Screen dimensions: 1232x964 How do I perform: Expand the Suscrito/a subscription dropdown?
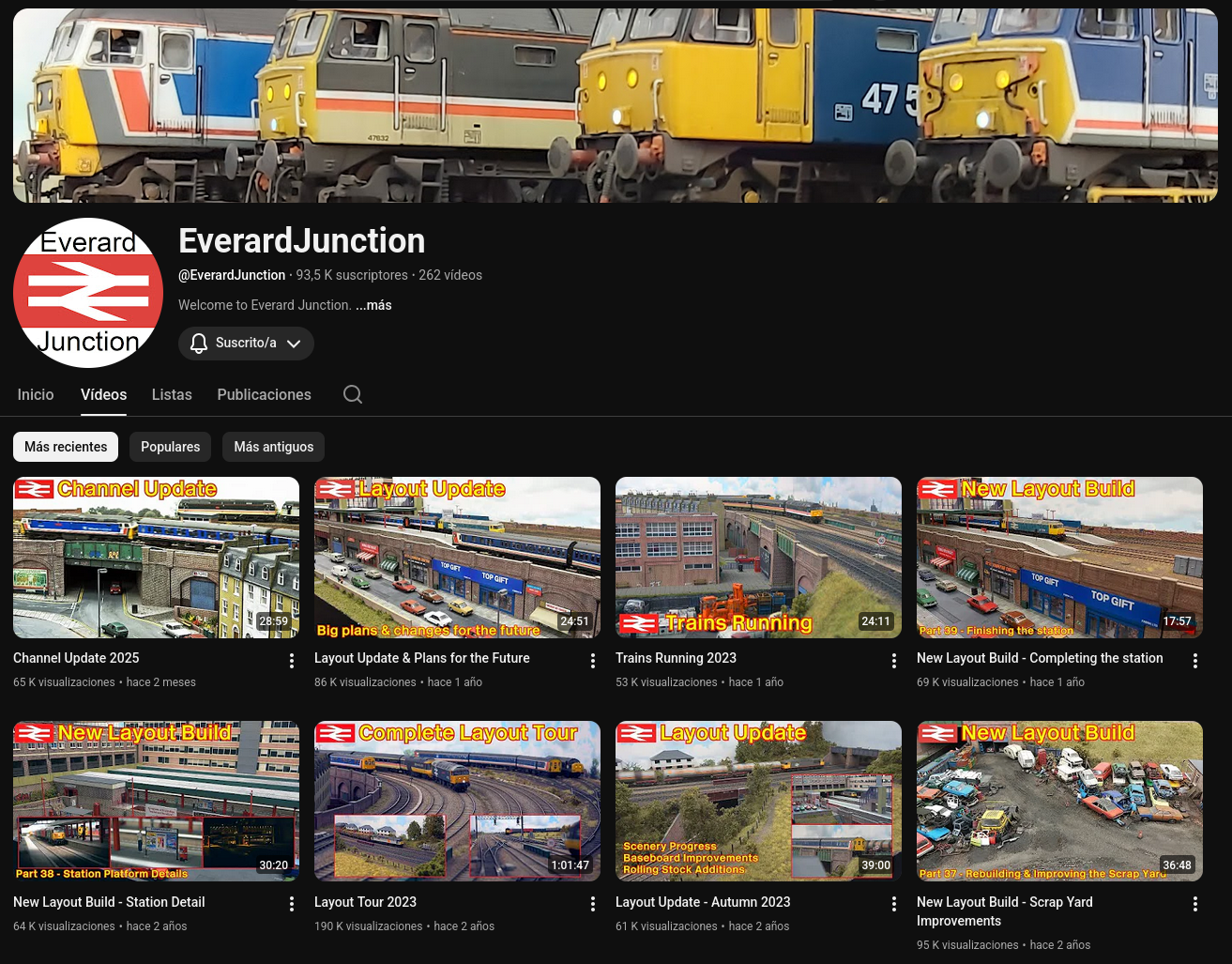point(294,344)
